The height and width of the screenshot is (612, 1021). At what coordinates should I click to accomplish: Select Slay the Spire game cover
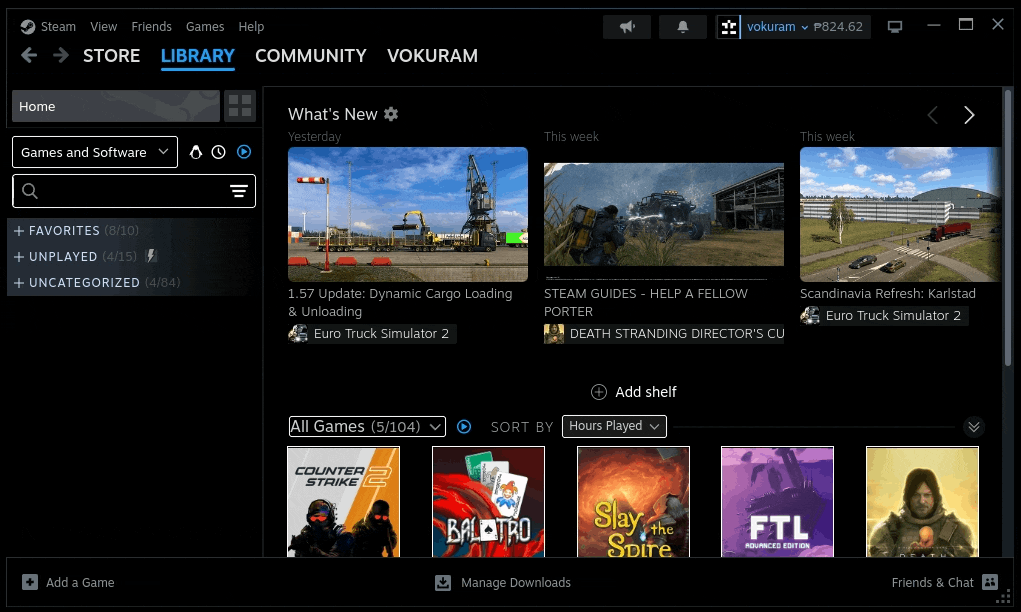(633, 502)
